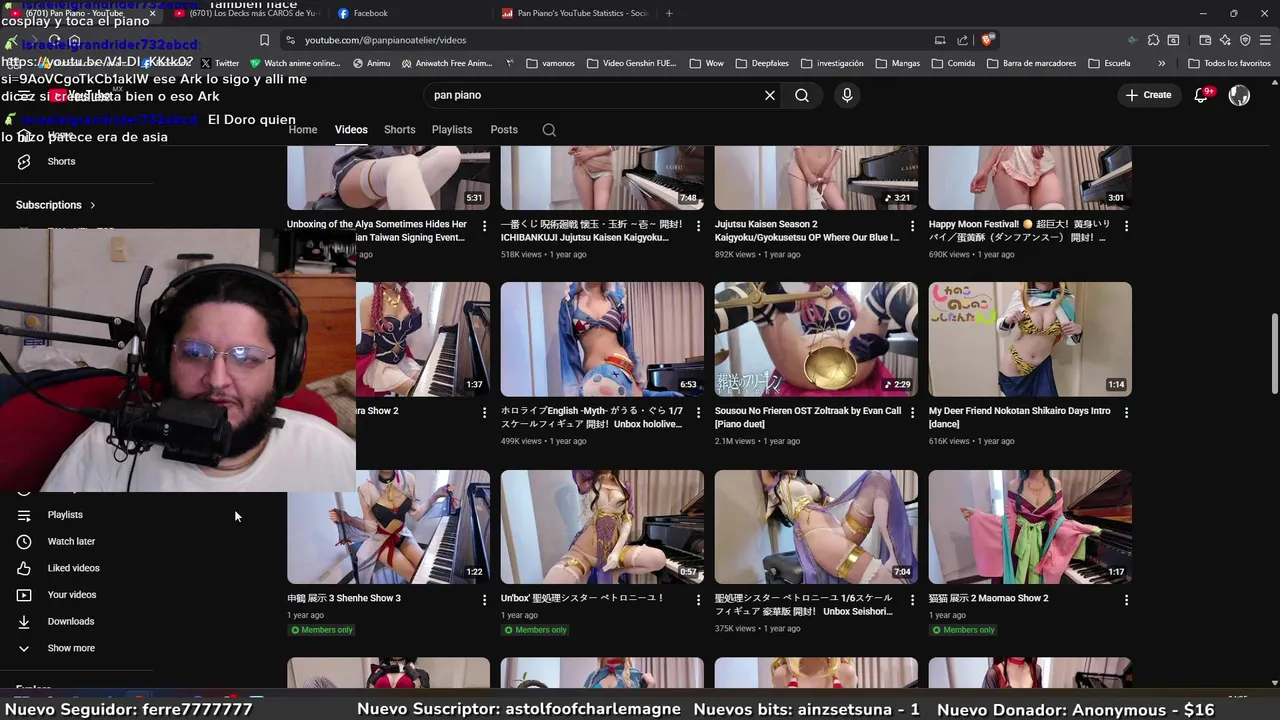Open the YouTube notifications bell

pyautogui.click(x=1202, y=95)
